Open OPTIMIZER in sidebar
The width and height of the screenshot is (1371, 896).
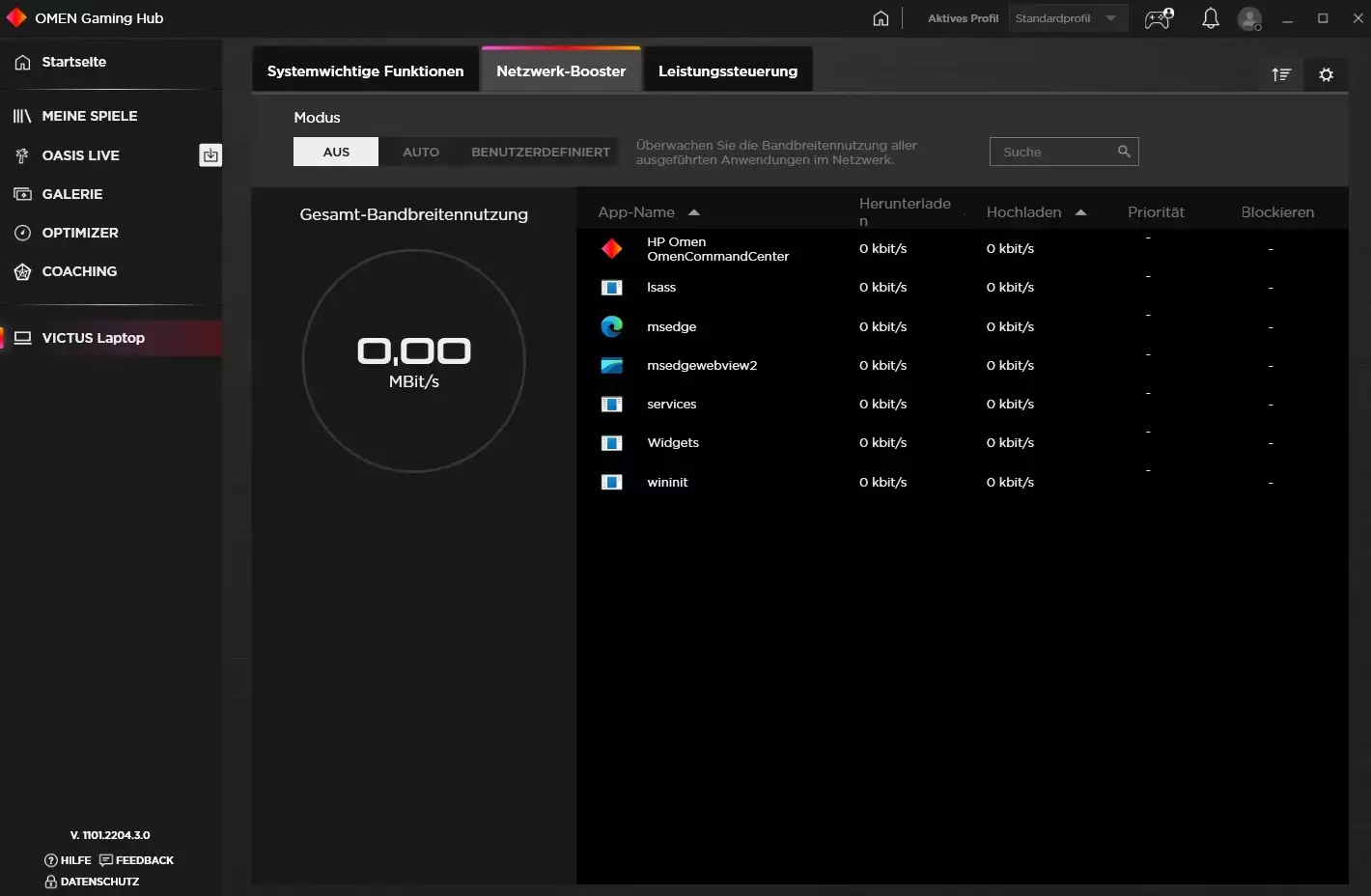[x=111, y=233]
